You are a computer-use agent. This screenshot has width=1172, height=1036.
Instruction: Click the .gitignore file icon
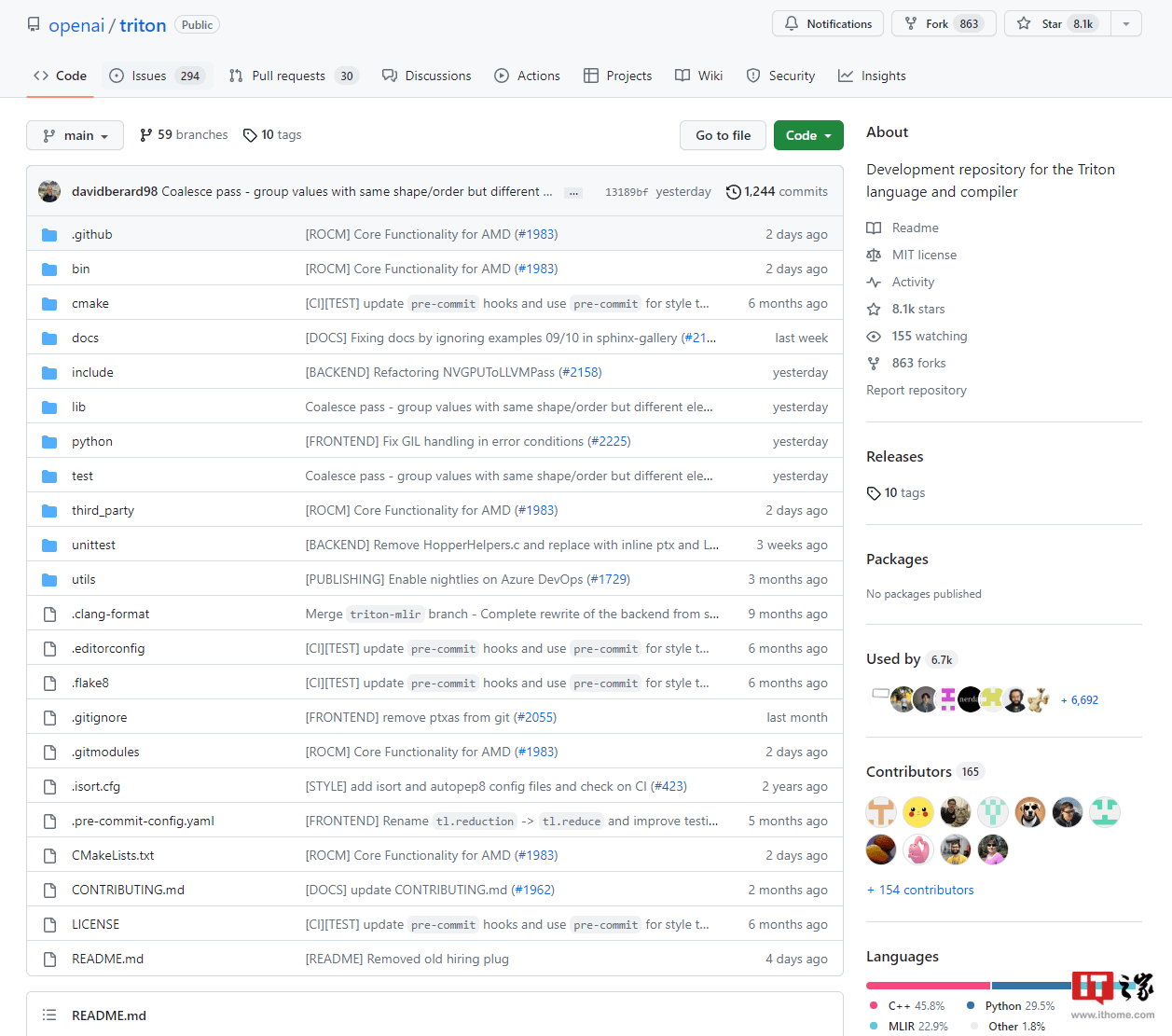pyautogui.click(x=49, y=717)
